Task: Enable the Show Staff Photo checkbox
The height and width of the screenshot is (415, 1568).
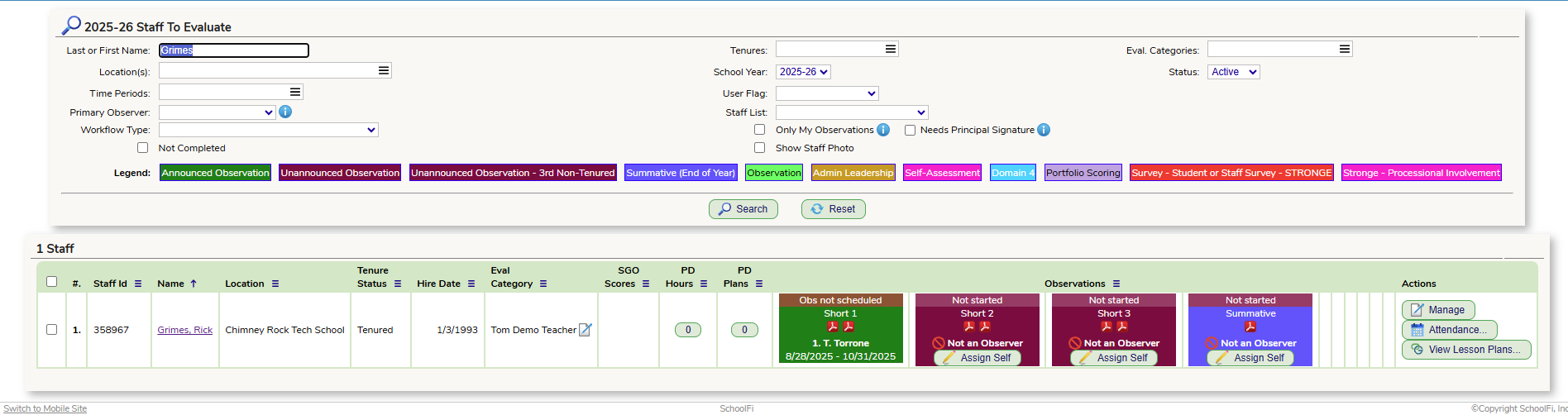Action: tap(759, 148)
